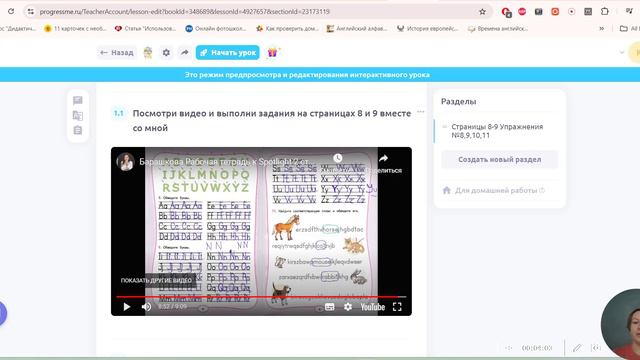640x360 pixels.
Task: Click the purple round widget at the left edge
Action: tap(2, 313)
